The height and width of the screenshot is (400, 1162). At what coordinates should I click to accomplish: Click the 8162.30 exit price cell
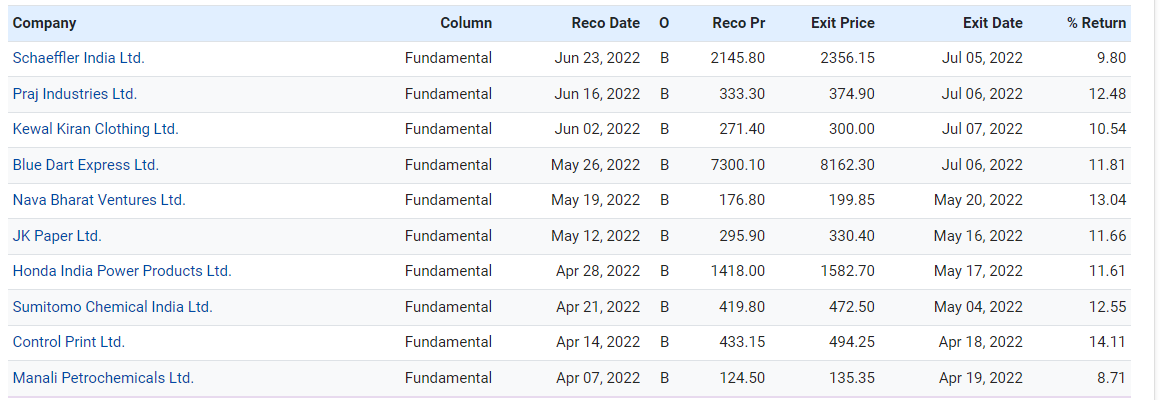click(x=847, y=165)
